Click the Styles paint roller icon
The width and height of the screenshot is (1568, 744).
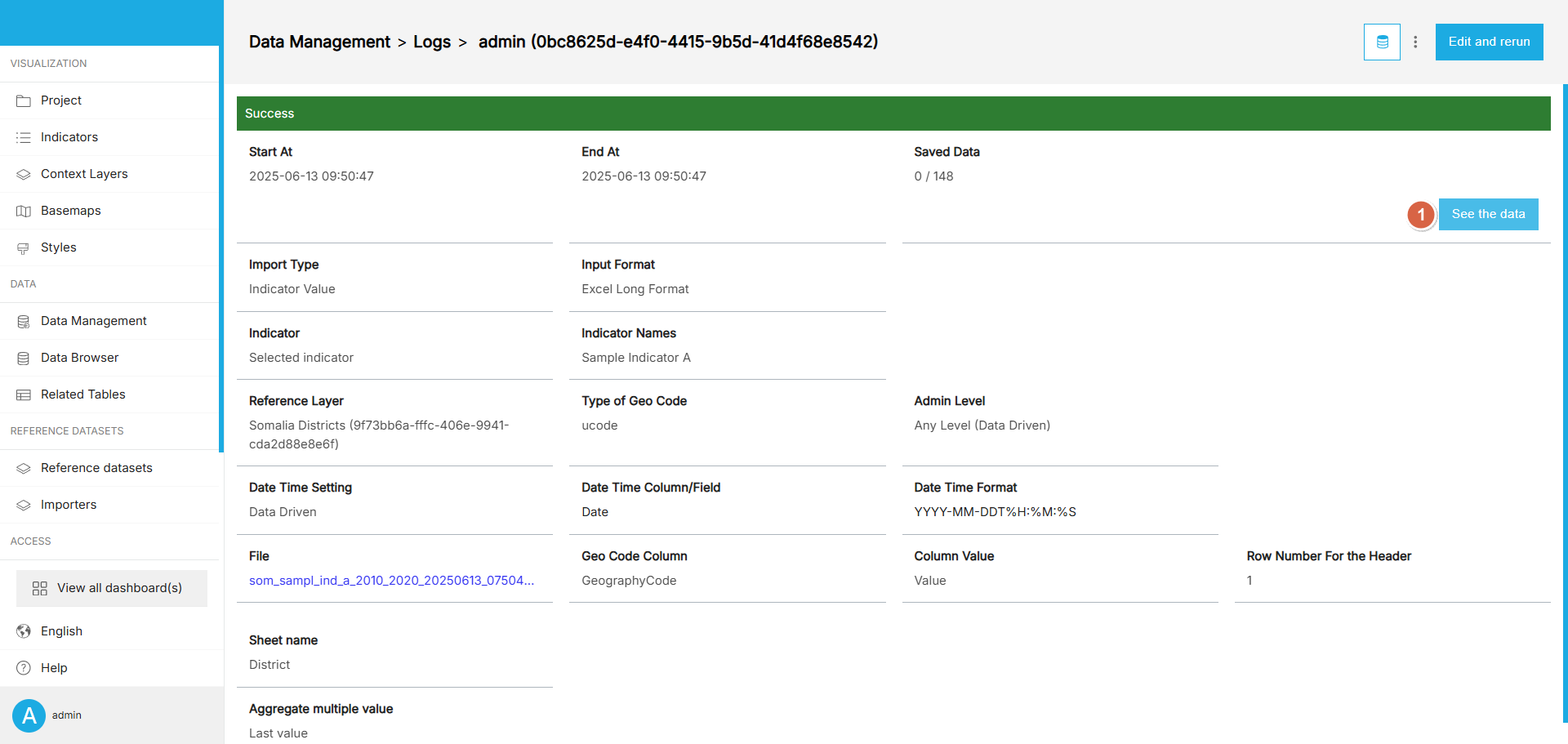(24, 247)
